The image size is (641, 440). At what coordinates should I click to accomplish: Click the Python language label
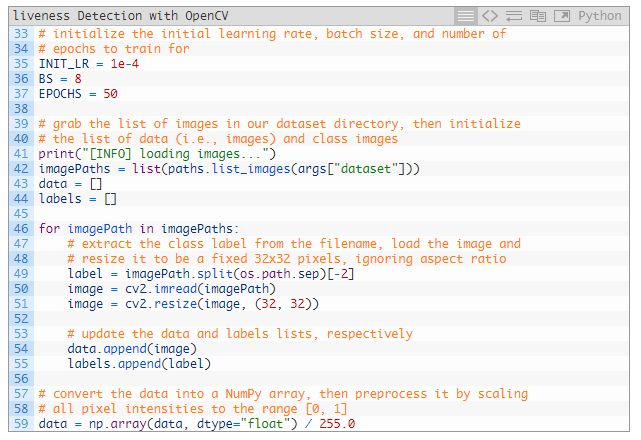point(600,16)
